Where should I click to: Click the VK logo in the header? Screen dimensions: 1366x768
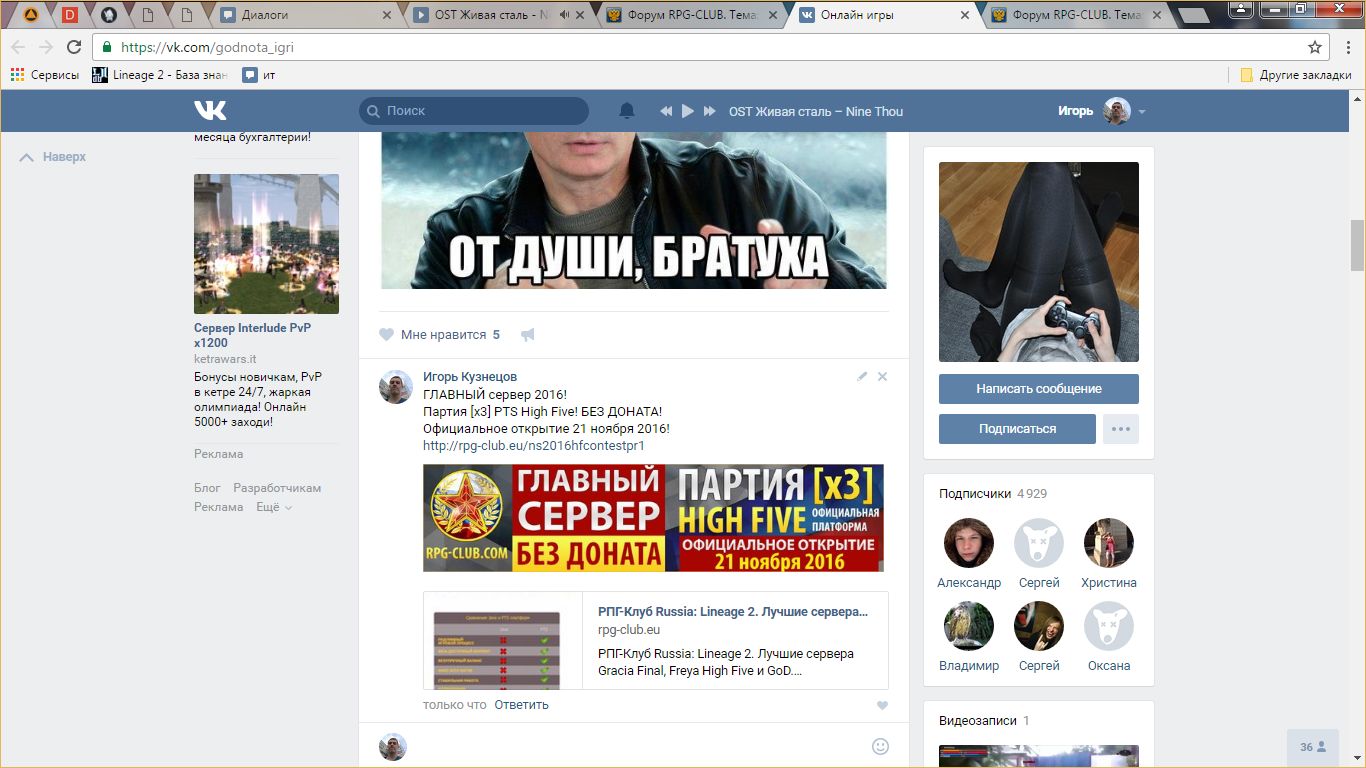click(x=210, y=111)
